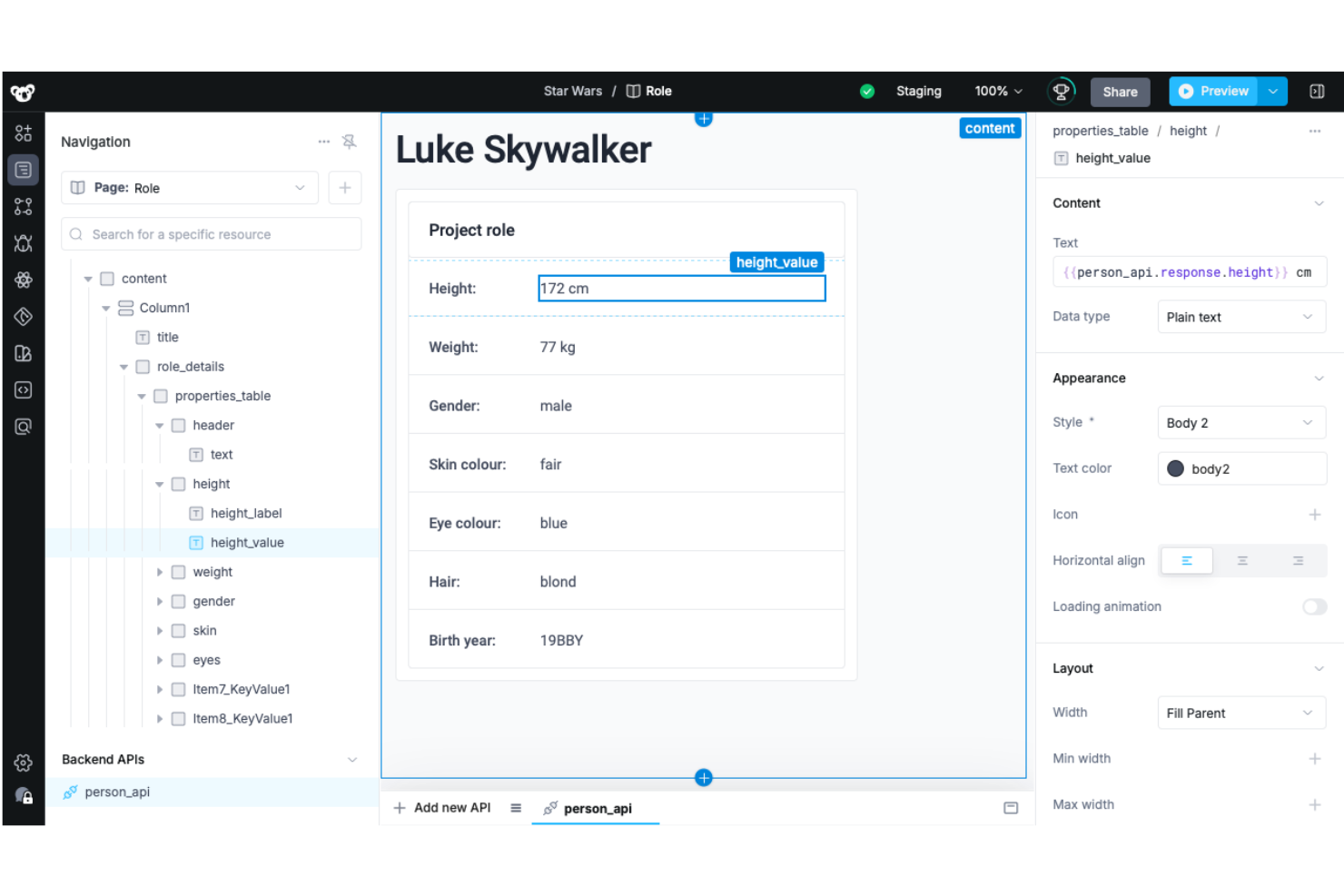Screen dimensions: 1344x896
Task: Open the Style Body 2 dropdown
Action: 1241,423
